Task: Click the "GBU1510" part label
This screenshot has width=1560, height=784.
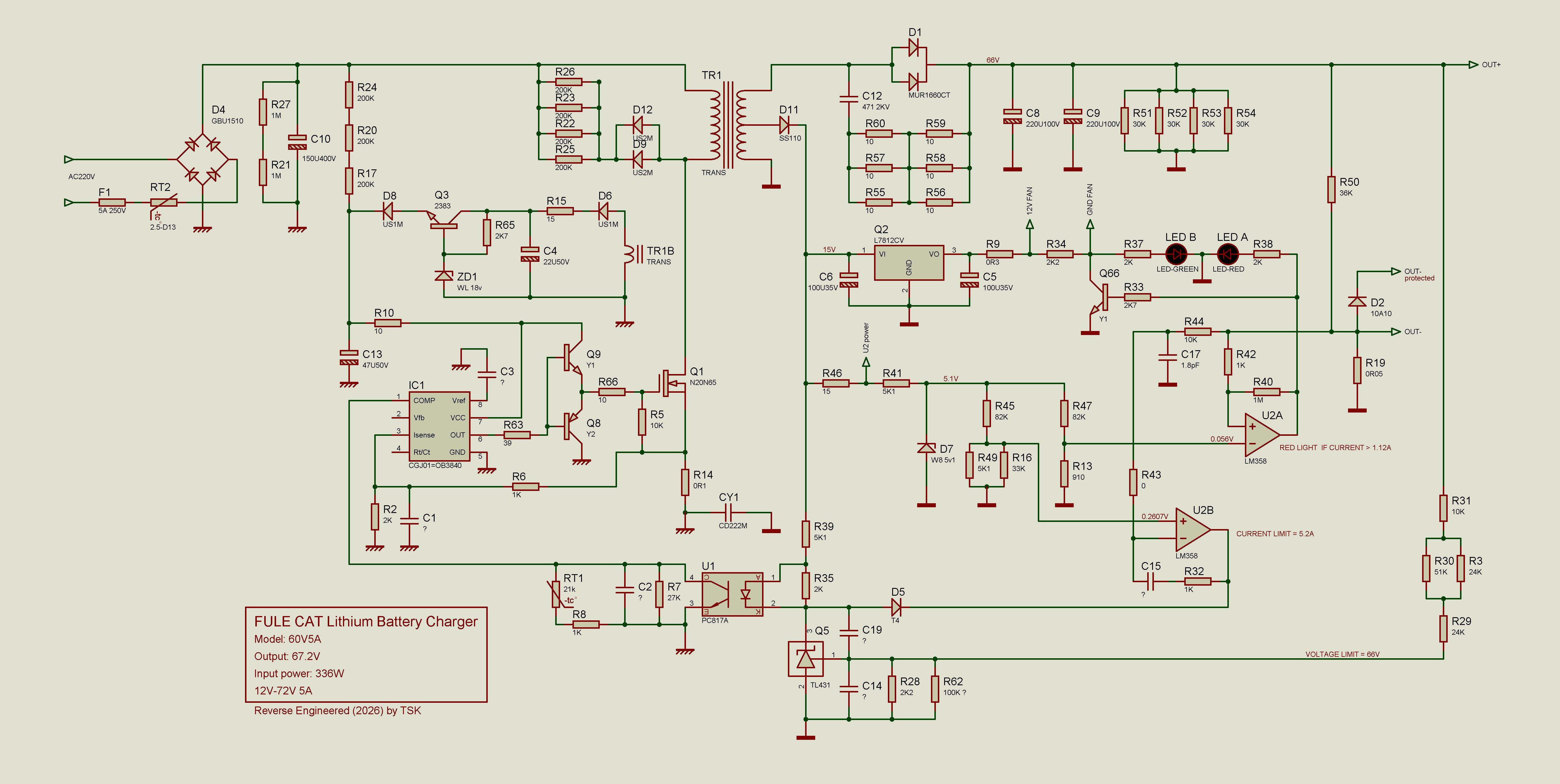Action: pyautogui.click(x=227, y=121)
